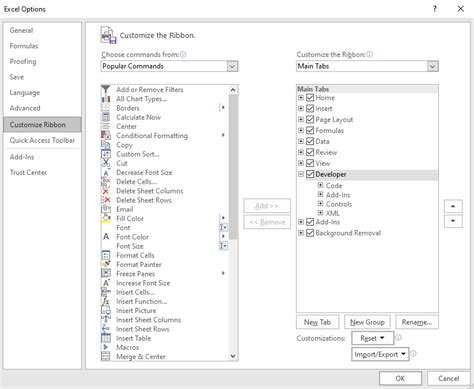
Task: Toggle the Formulas tab checkbox
Action: click(x=310, y=130)
